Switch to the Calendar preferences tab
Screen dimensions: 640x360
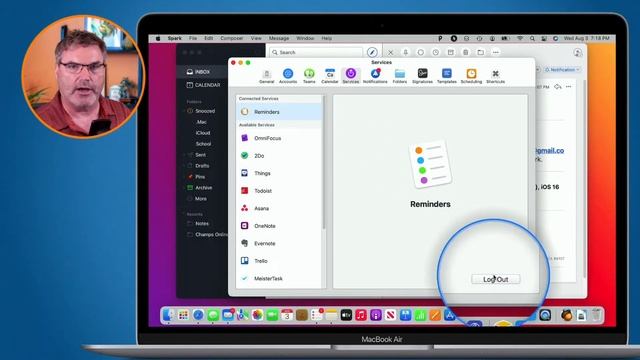(329, 76)
